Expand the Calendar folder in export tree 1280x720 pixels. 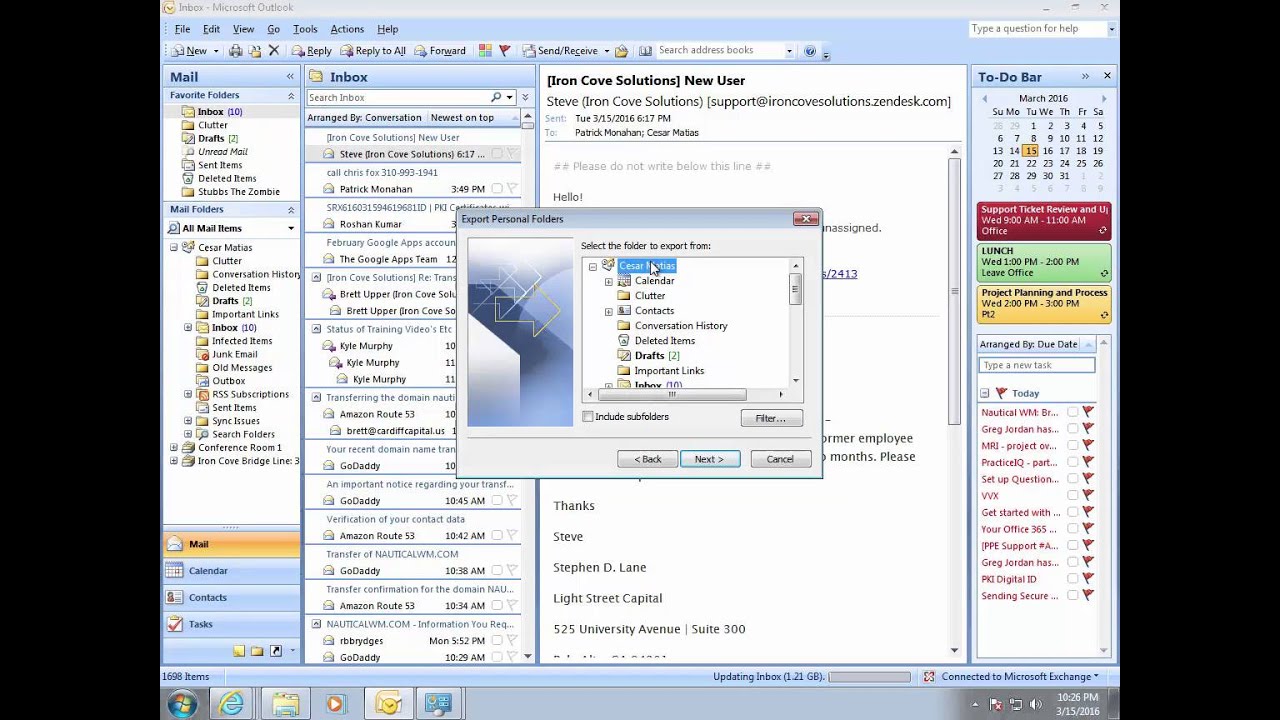click(608, 282)
